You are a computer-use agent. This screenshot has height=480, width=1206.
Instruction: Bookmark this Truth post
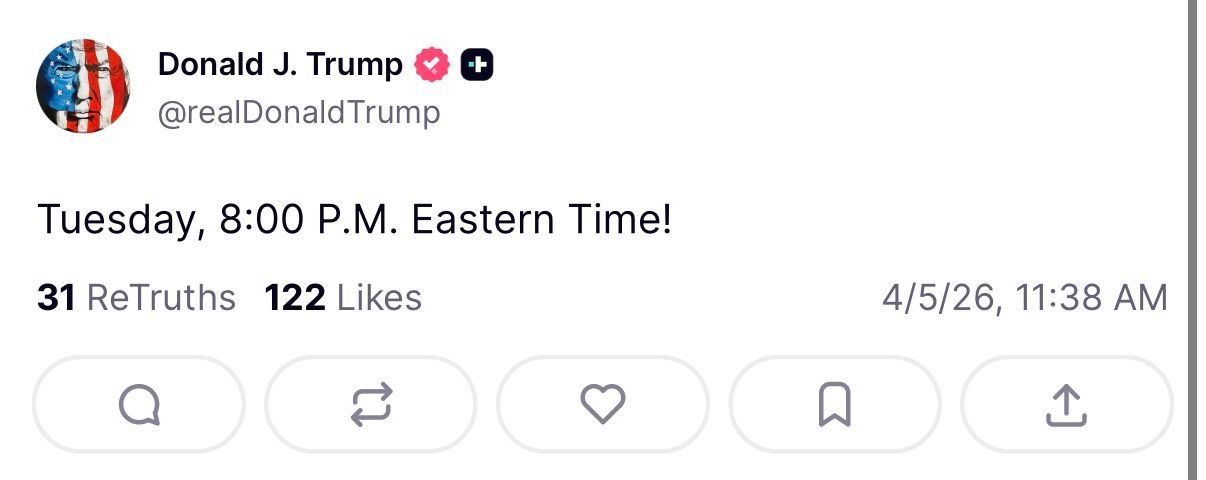[x=835, y=405]
